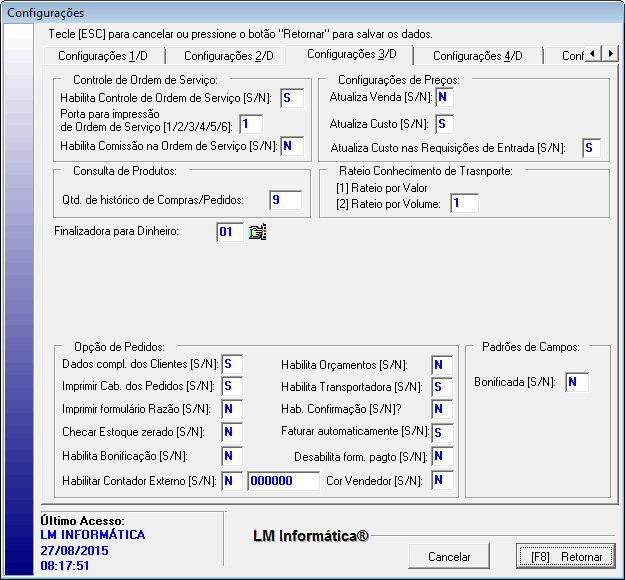Select the Porta para impressão field

(x=250, y=124)
